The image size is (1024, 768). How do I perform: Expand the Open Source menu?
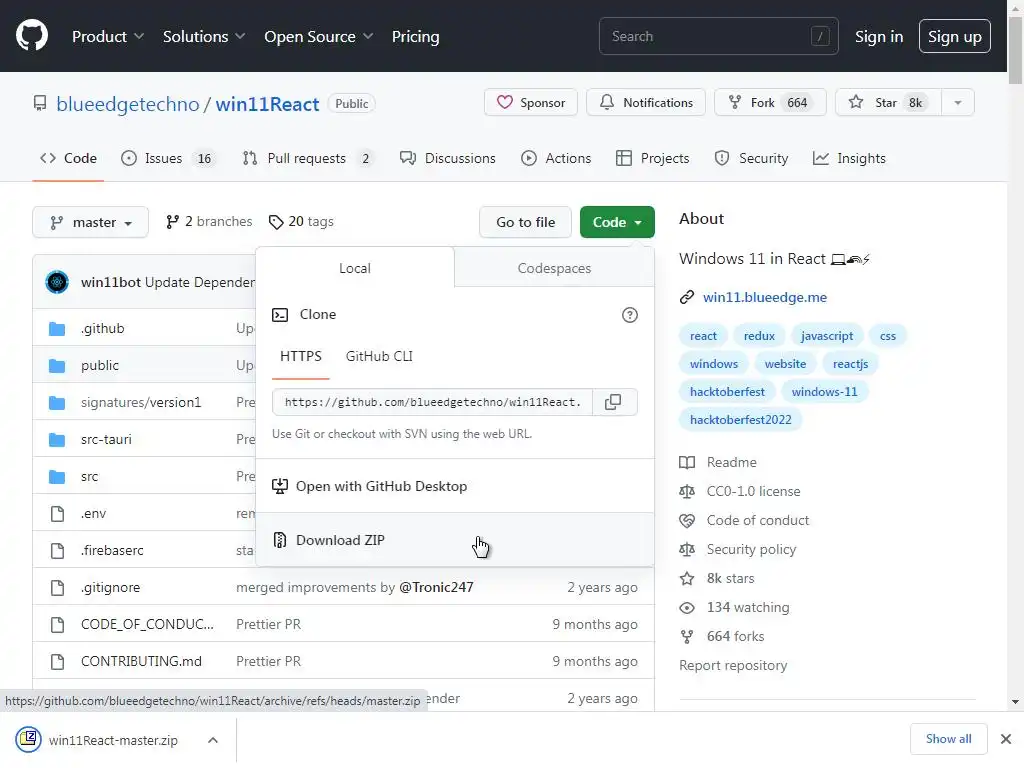coord(319,37)
